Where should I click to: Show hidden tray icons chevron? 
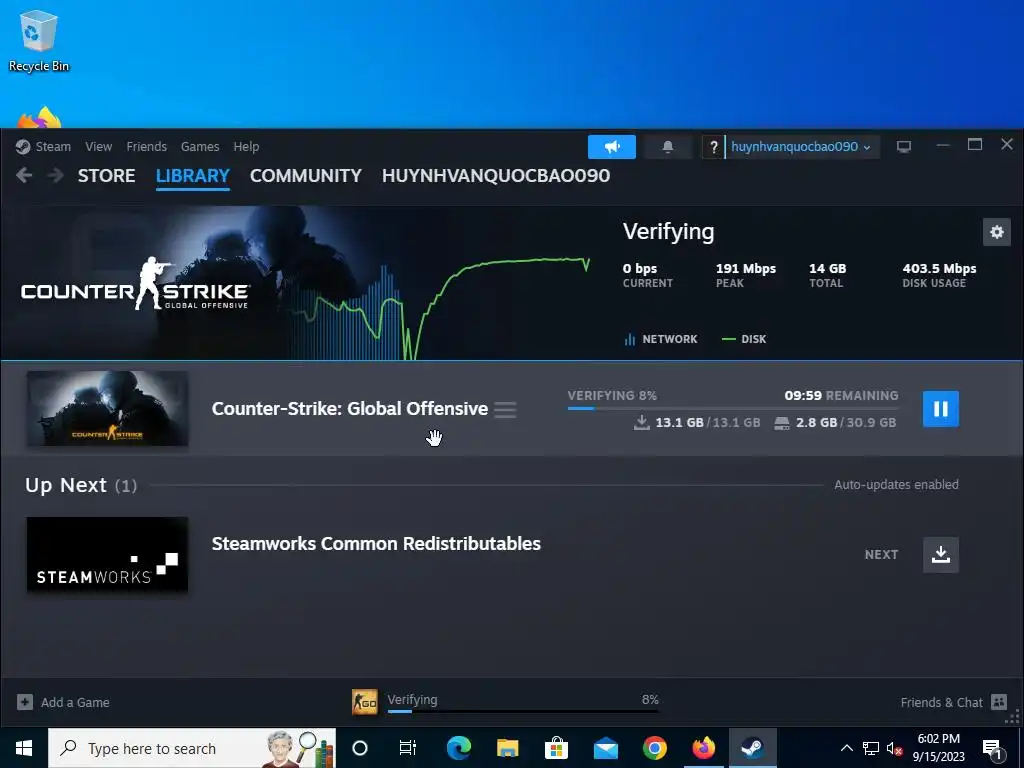click(846, 748)
